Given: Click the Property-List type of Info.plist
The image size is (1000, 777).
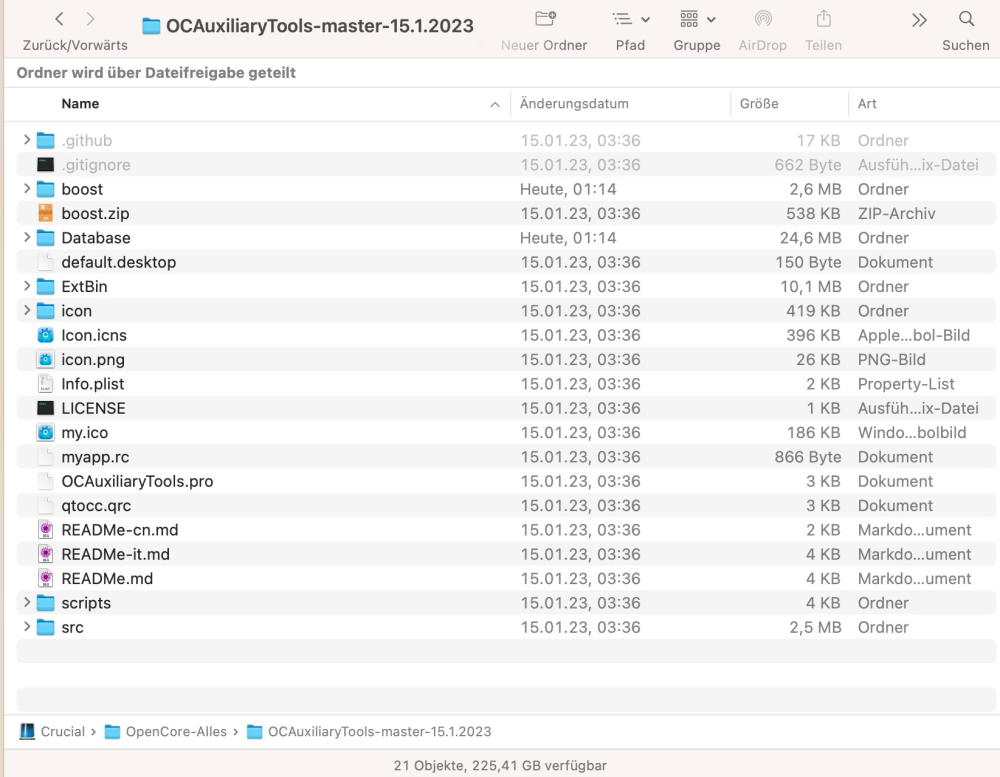Looking at the screenshot, I should (906, 384).
